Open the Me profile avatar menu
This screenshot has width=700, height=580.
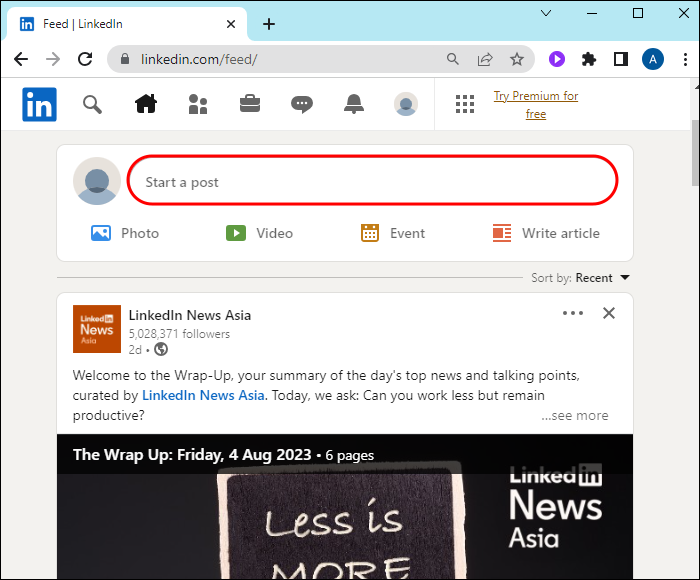[x=406, y=104]
